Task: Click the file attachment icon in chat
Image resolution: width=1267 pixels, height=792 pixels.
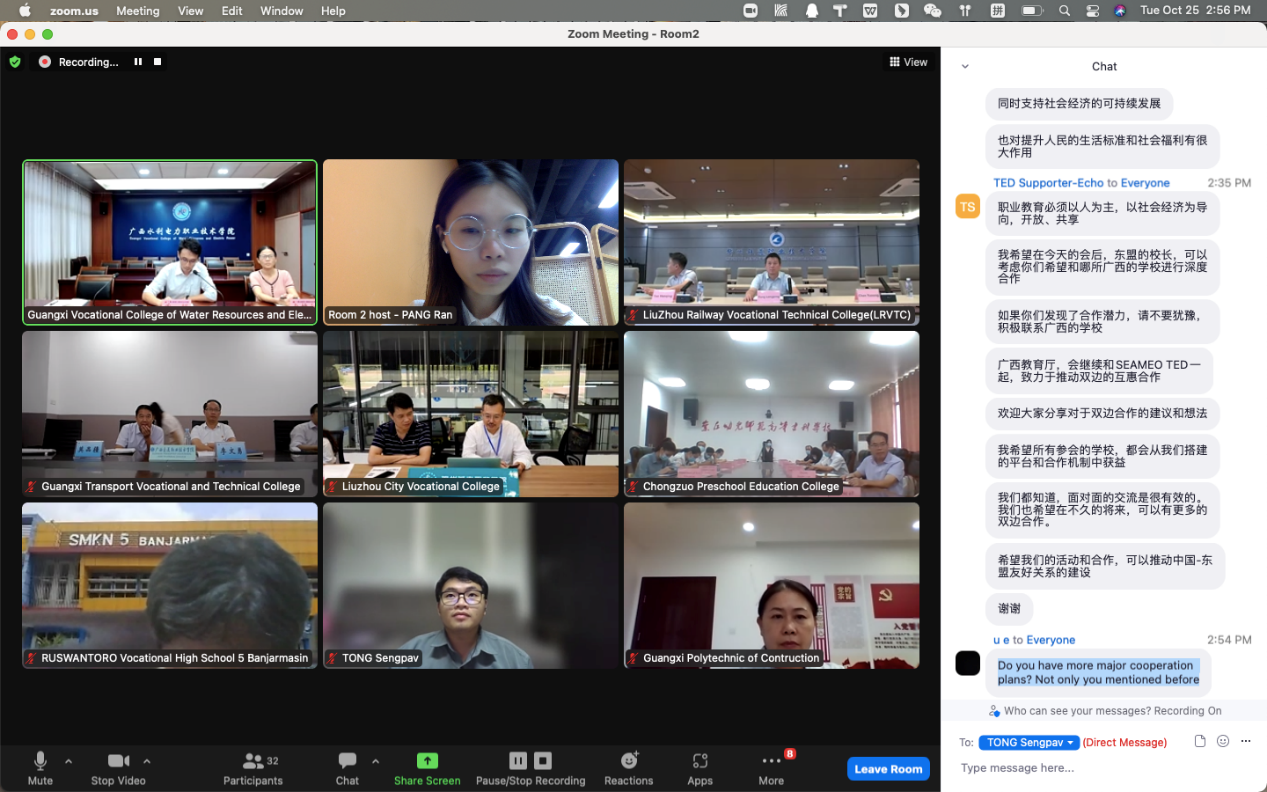Action: coord(1200,742)
